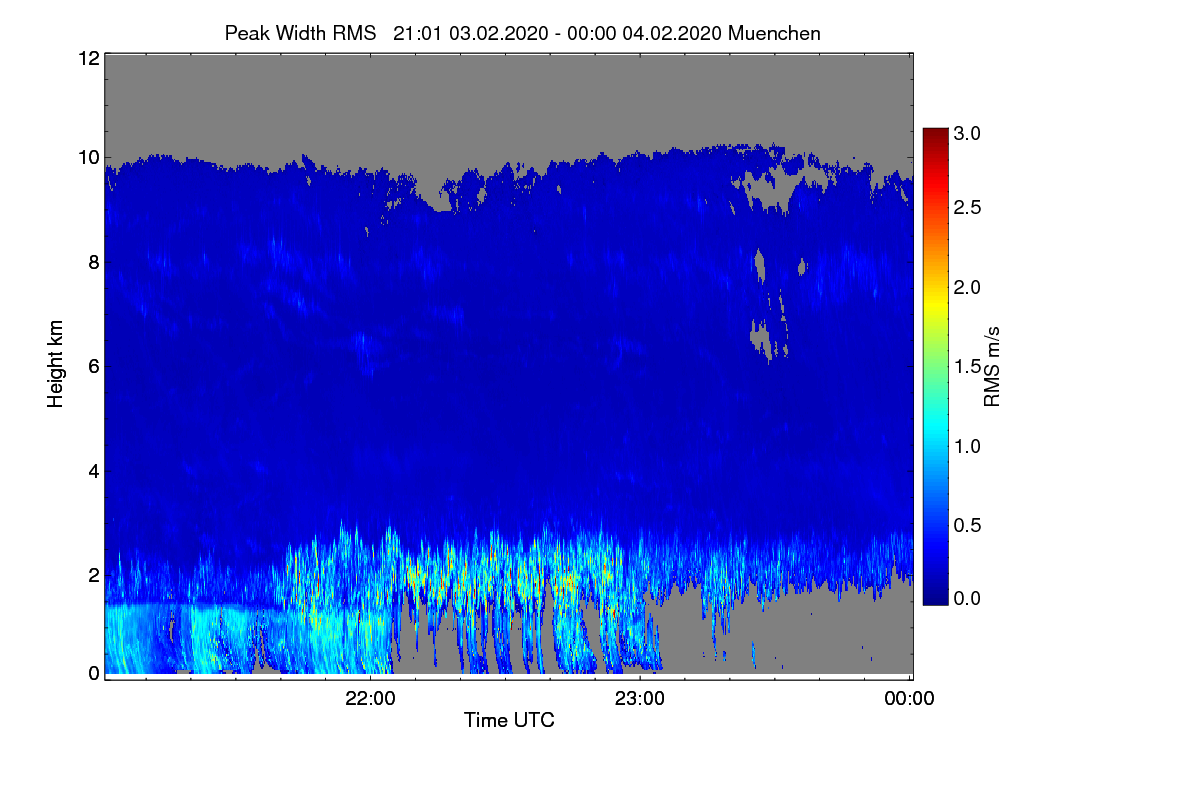Click the '22:00' time axis tick label
Viewport: 1200px width, 800px height.
click(x=370, y=699)
